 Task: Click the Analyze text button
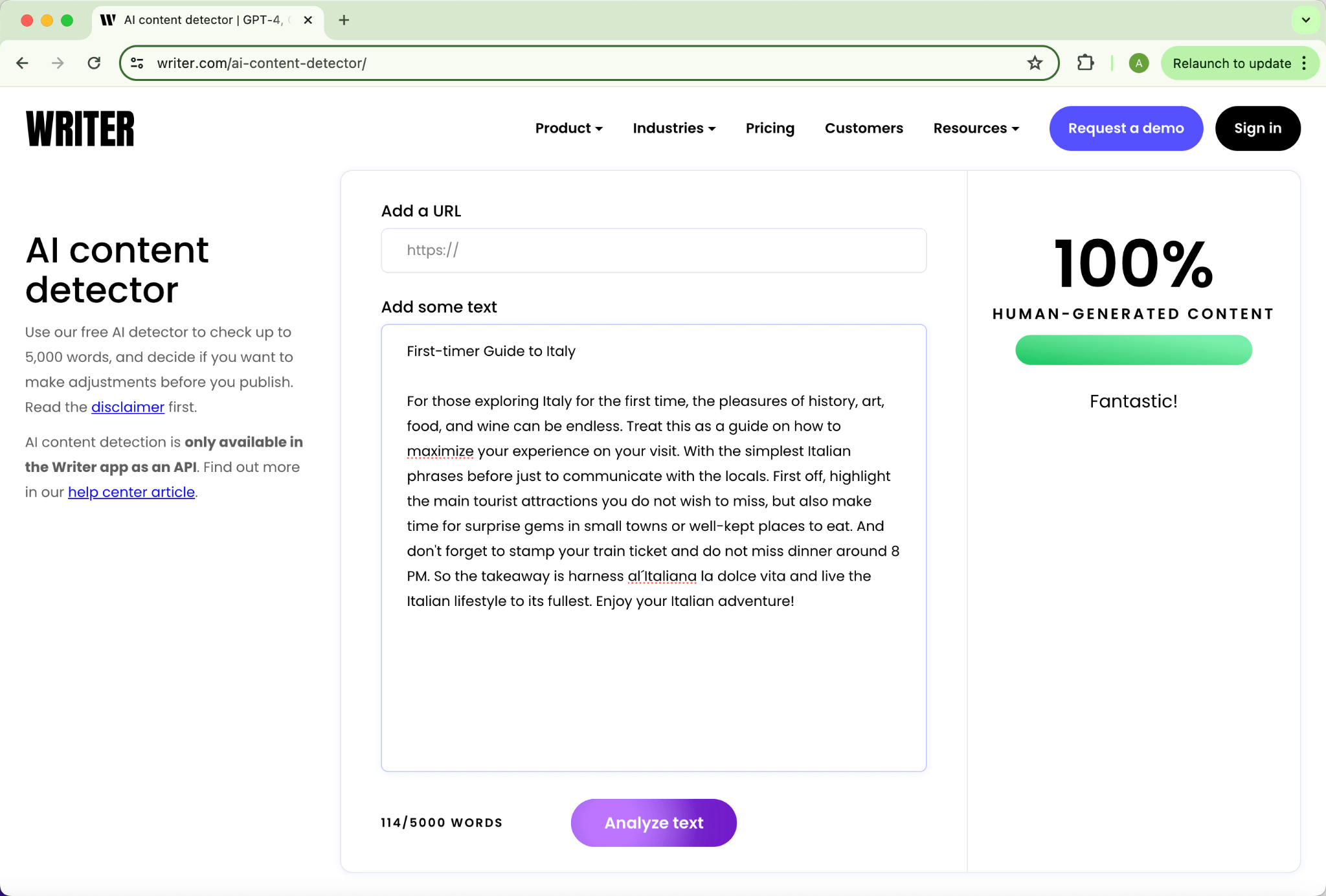654,822
